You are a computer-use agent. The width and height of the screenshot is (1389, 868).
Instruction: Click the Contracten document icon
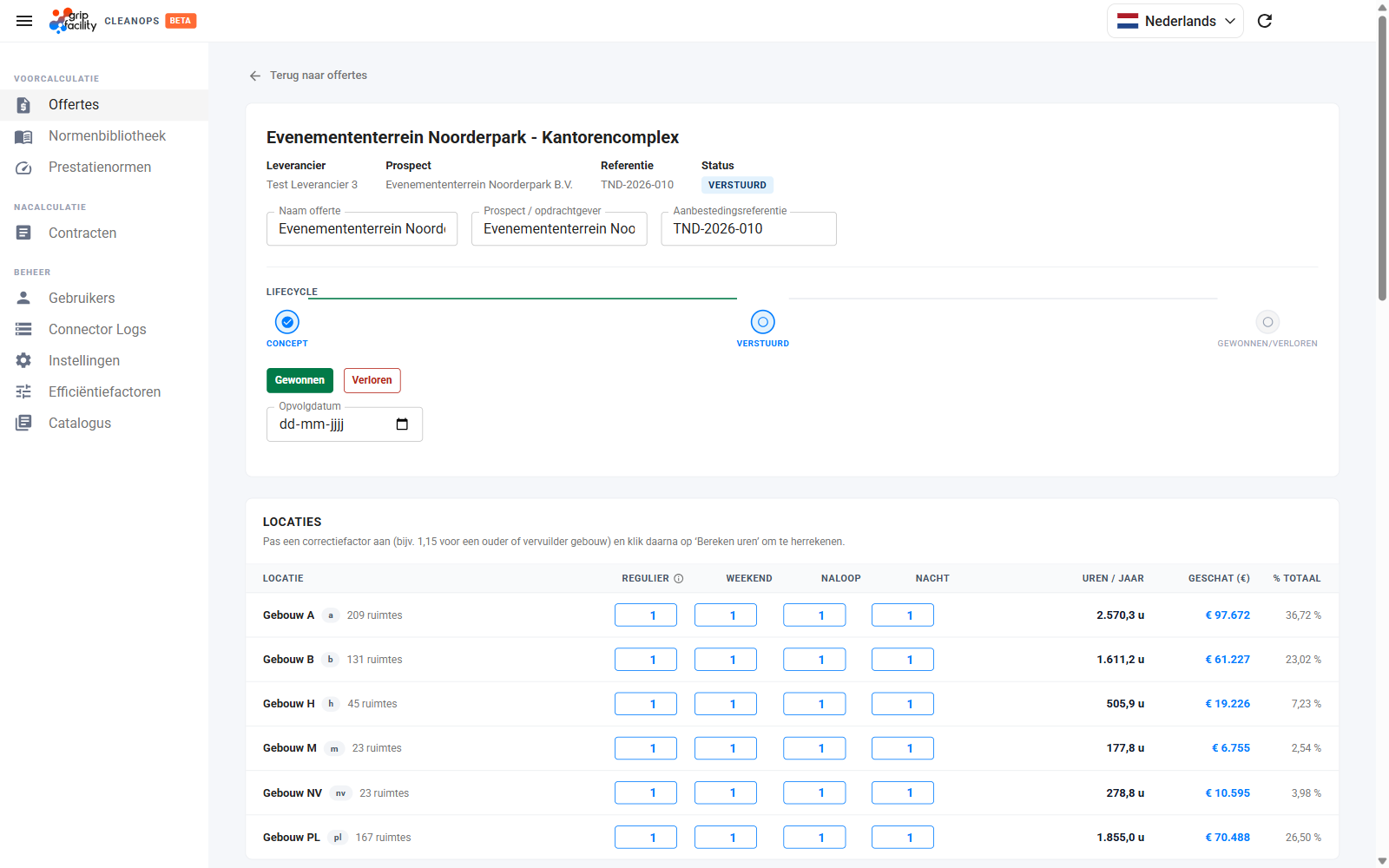click(23, 233)
